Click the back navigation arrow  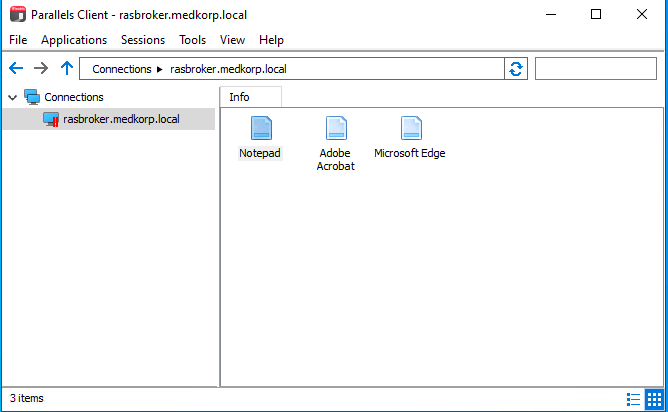point(16,68)
